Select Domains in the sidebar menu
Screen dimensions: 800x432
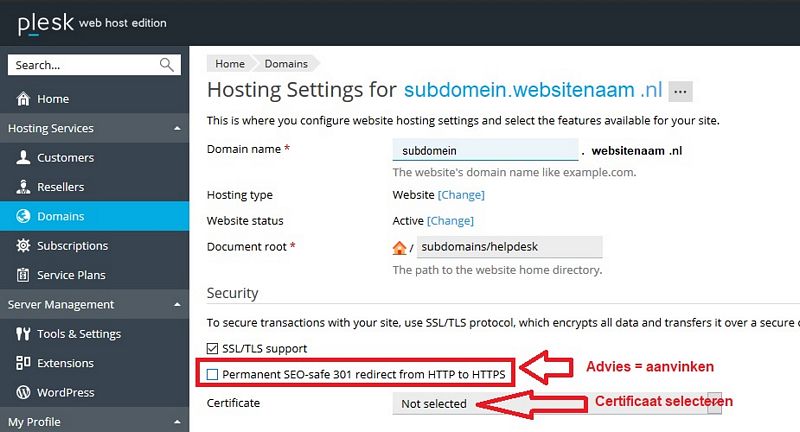point(94,216)
